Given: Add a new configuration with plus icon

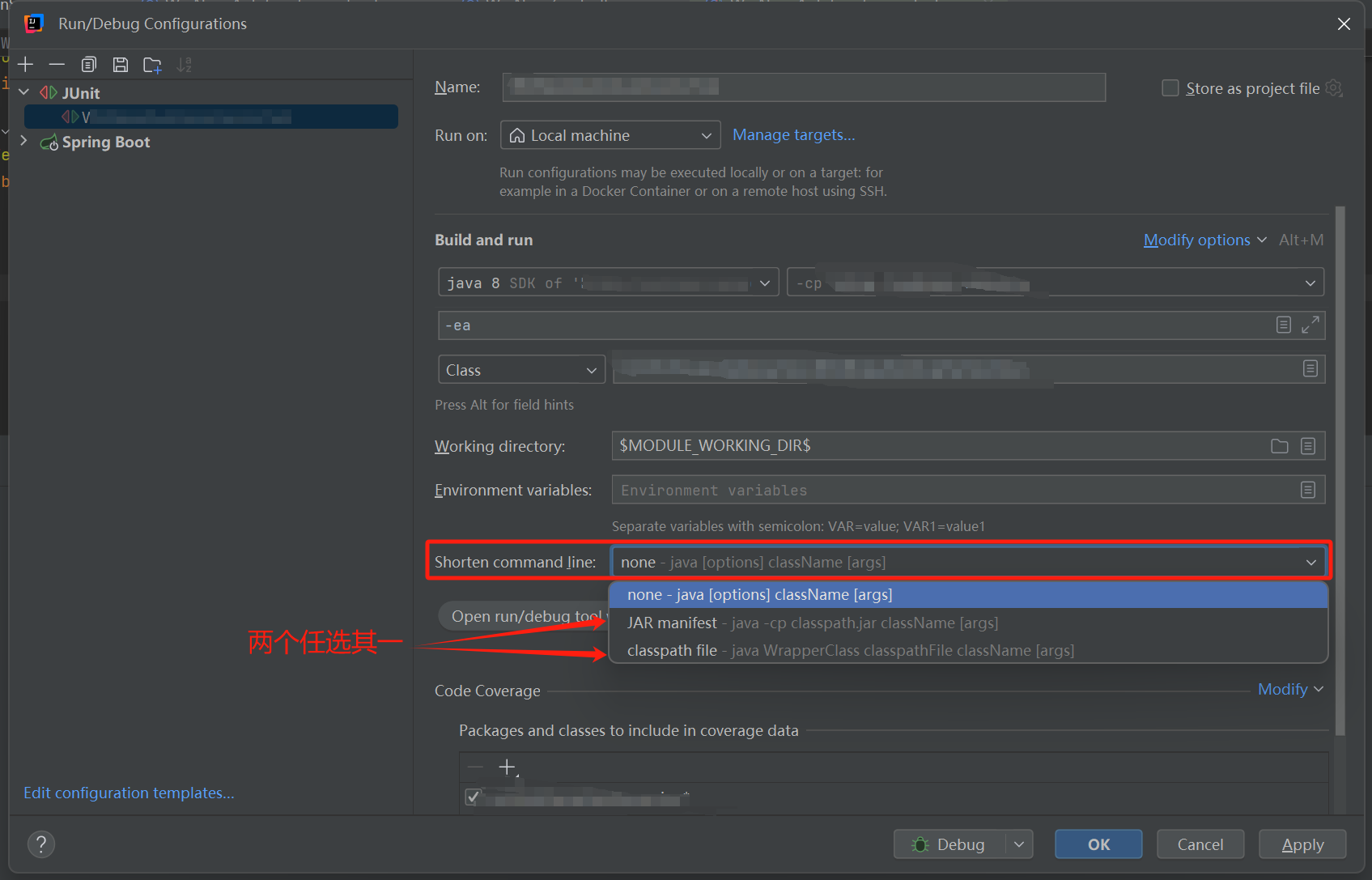Looking at the screenshot, I should tap(26, 65).
